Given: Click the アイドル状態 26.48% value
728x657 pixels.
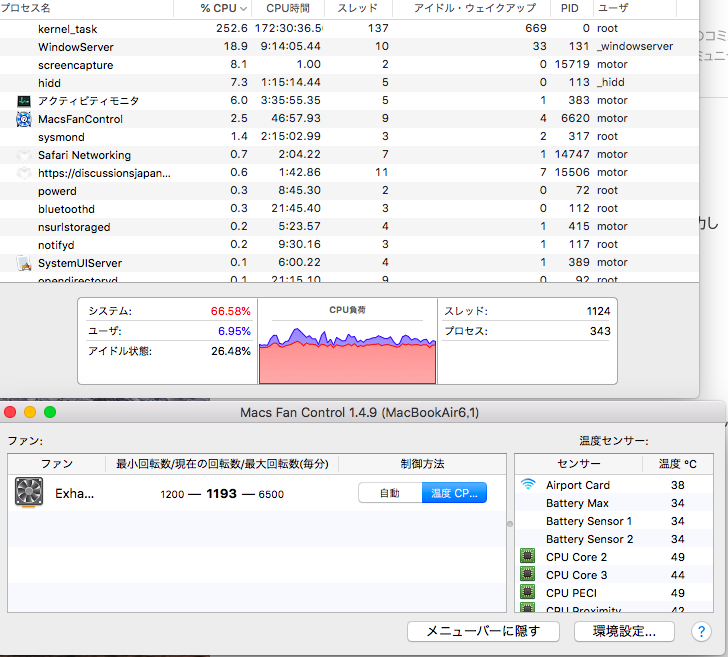Looking at the screenshot, I should [230, 351].
